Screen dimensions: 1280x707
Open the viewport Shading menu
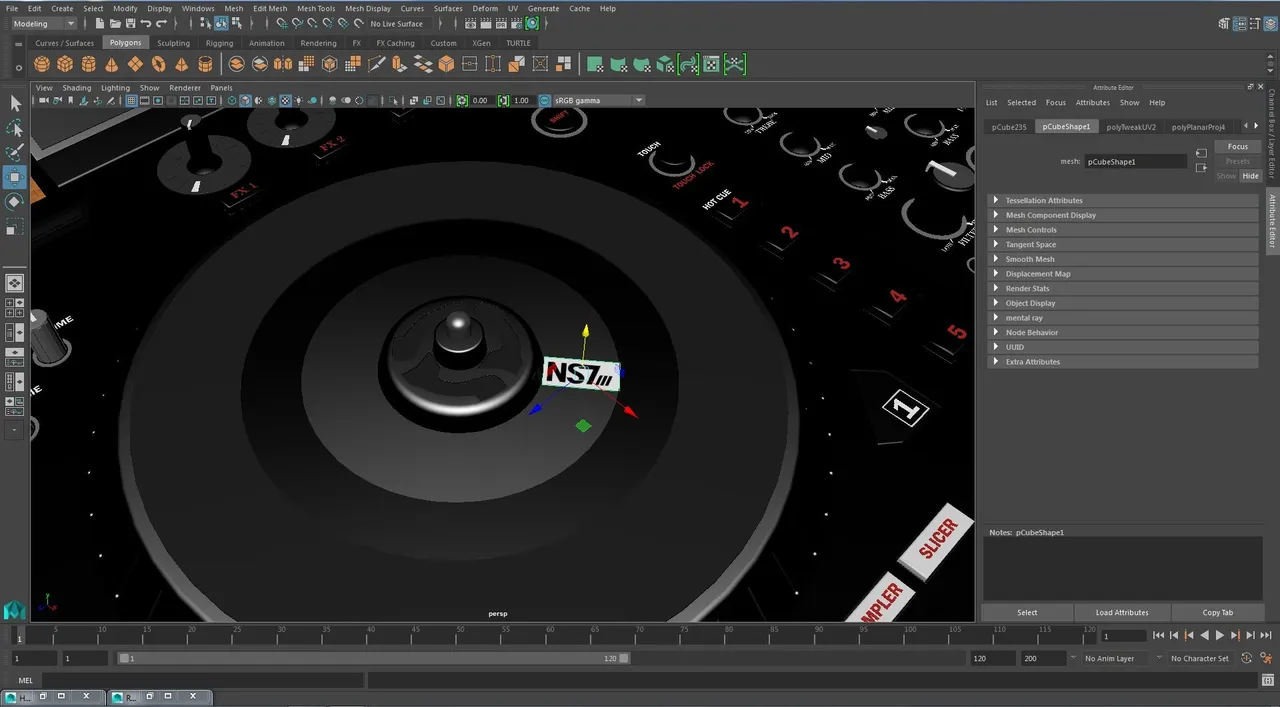(x=76, y=88)
